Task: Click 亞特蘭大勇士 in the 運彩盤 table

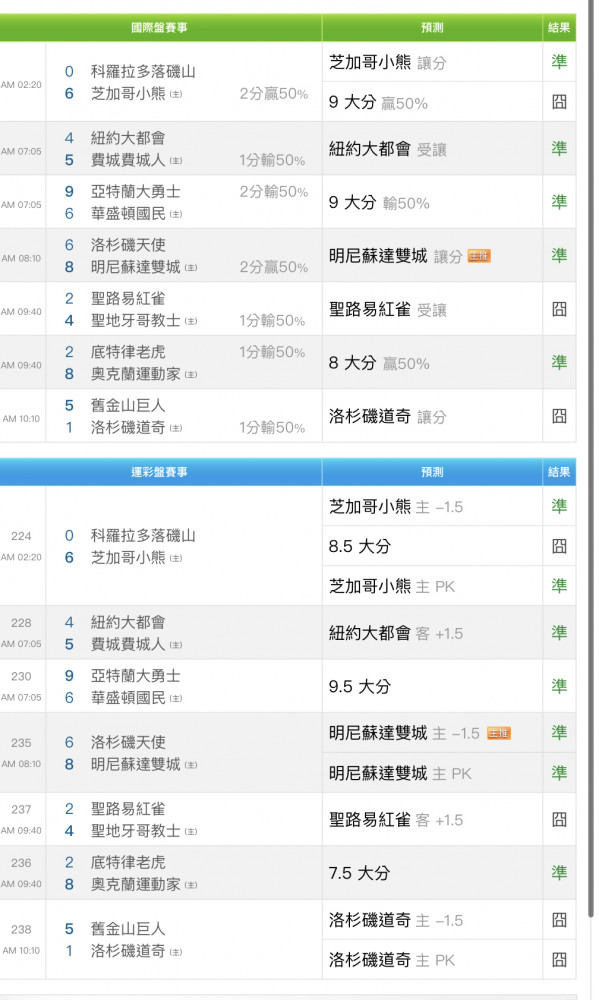Action: click(135, 675)
